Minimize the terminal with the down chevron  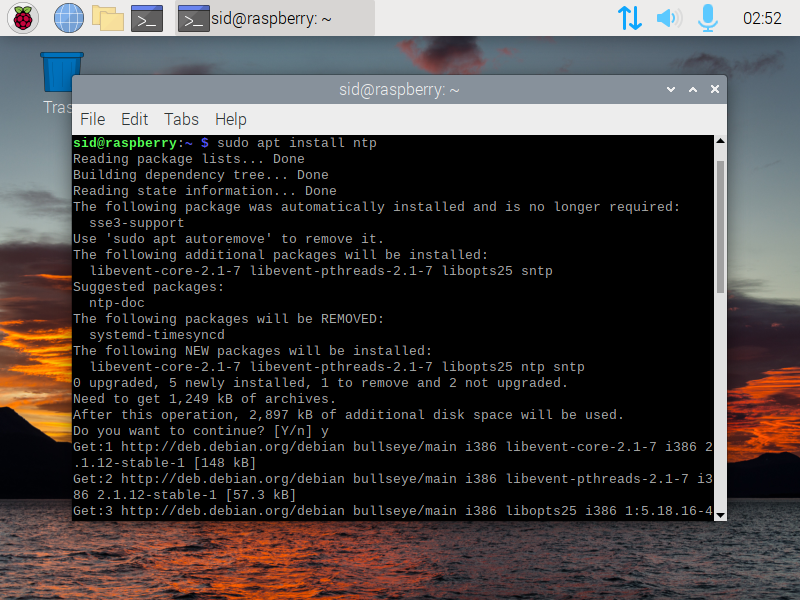[671, 89]
